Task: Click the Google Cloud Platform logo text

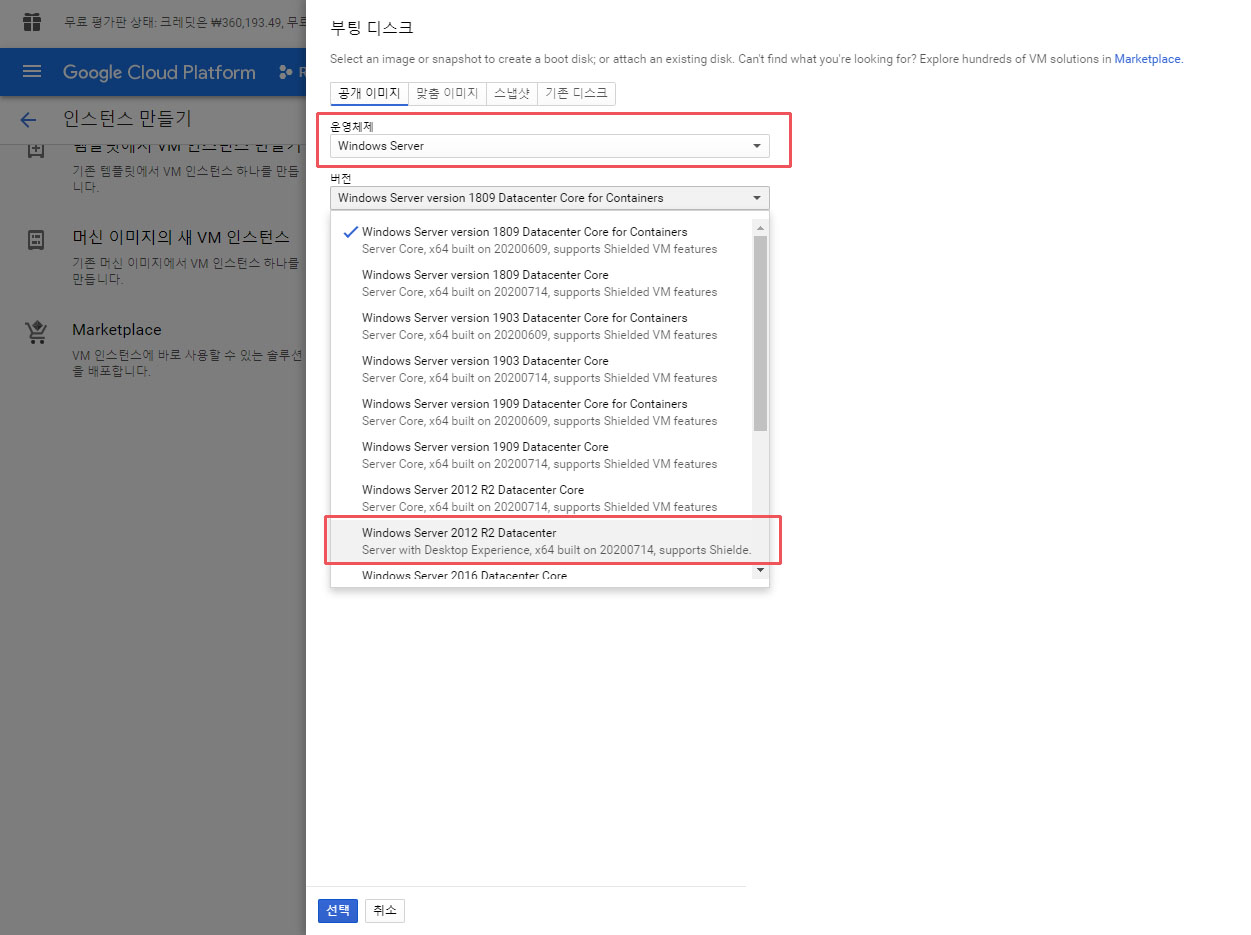Action: tap(159, 72)
